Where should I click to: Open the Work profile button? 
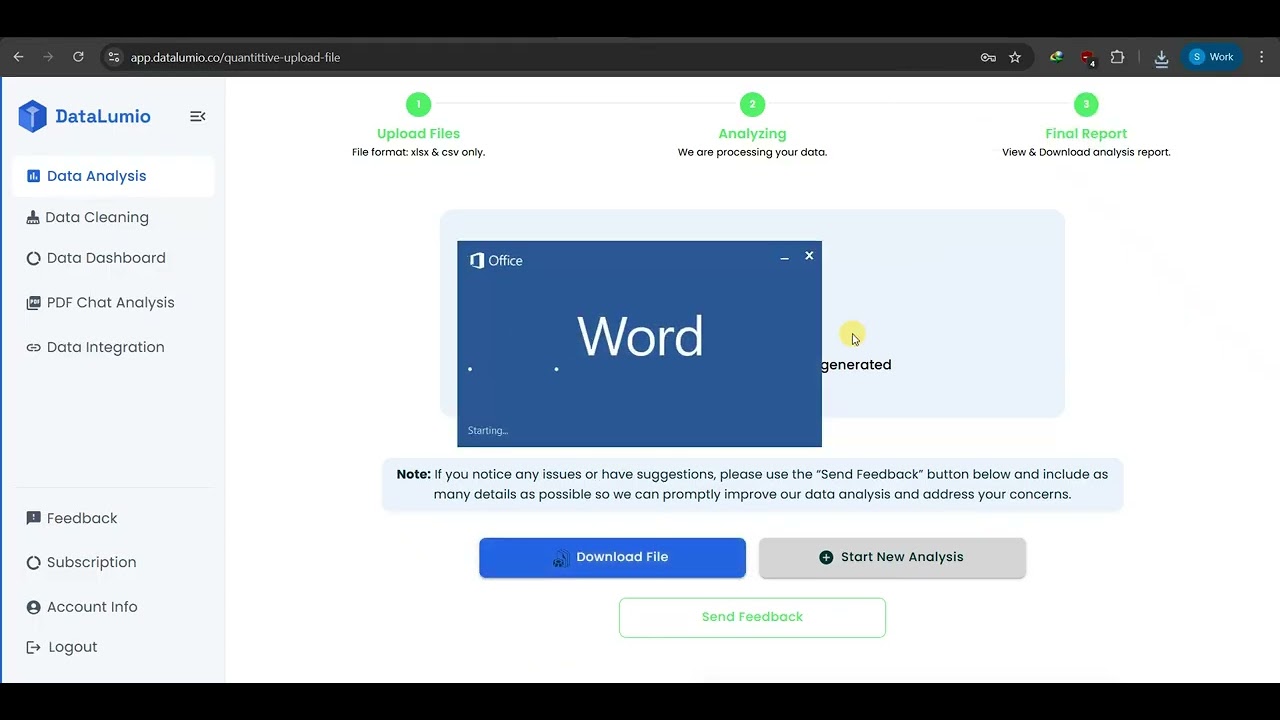pos(1211,57)
